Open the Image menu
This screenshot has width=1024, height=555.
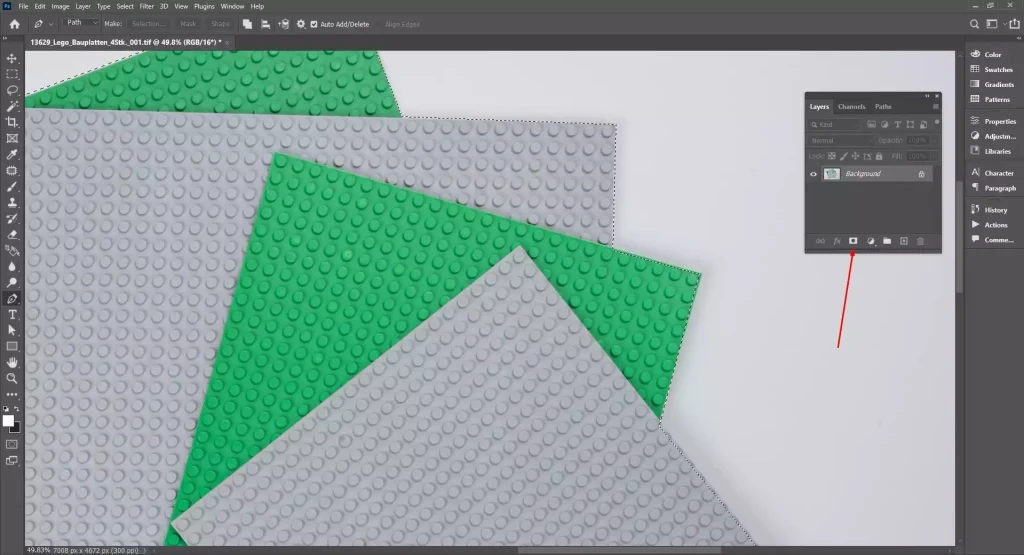pyautogui.click(x=60, y=7)
